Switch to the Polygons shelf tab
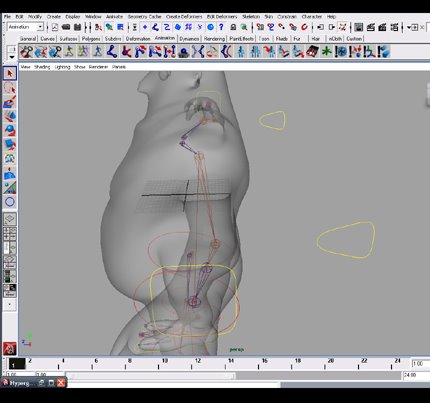The image size is (430, 403). (x=91, y=39)
